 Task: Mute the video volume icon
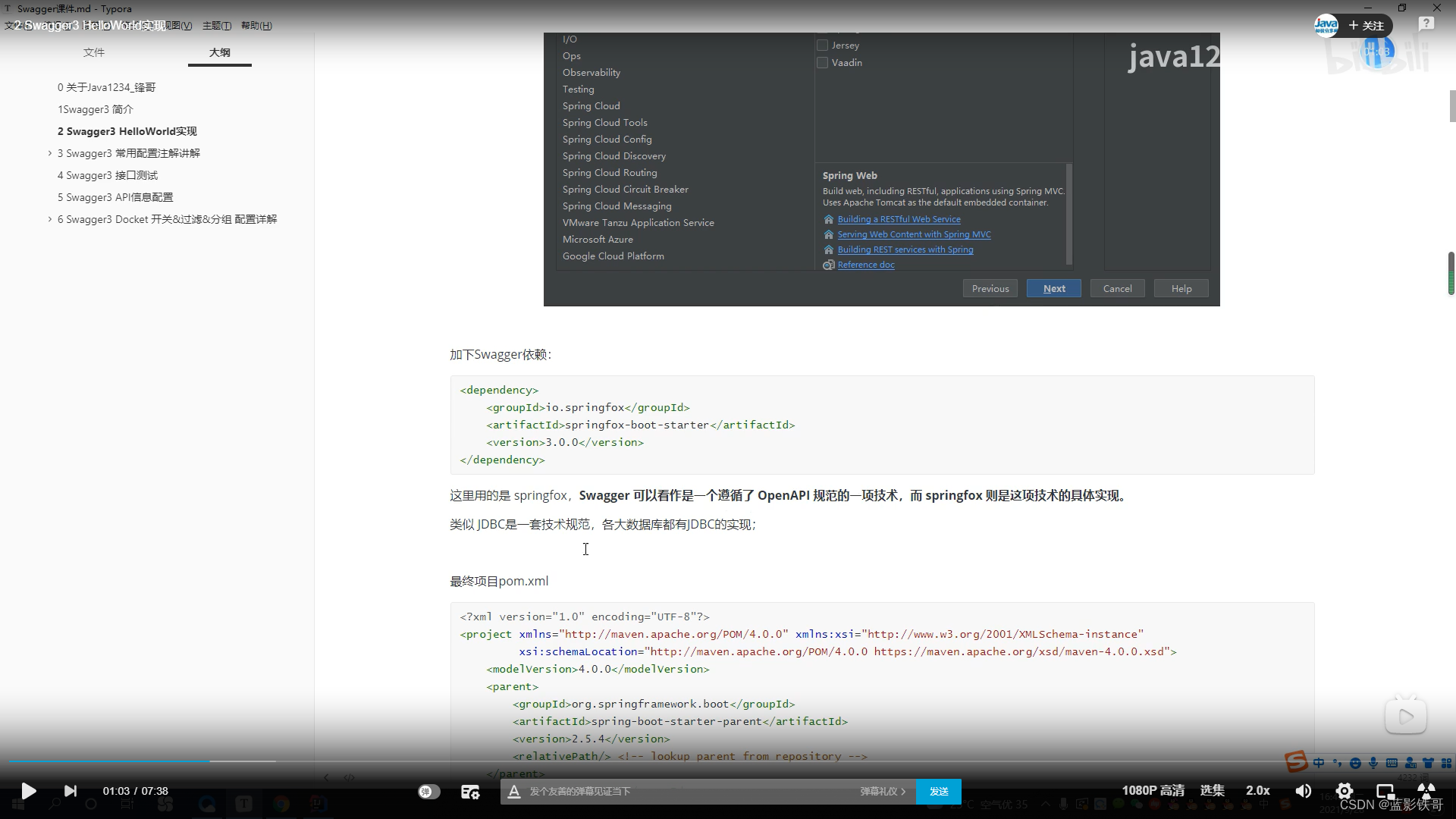coord(1303,791)
